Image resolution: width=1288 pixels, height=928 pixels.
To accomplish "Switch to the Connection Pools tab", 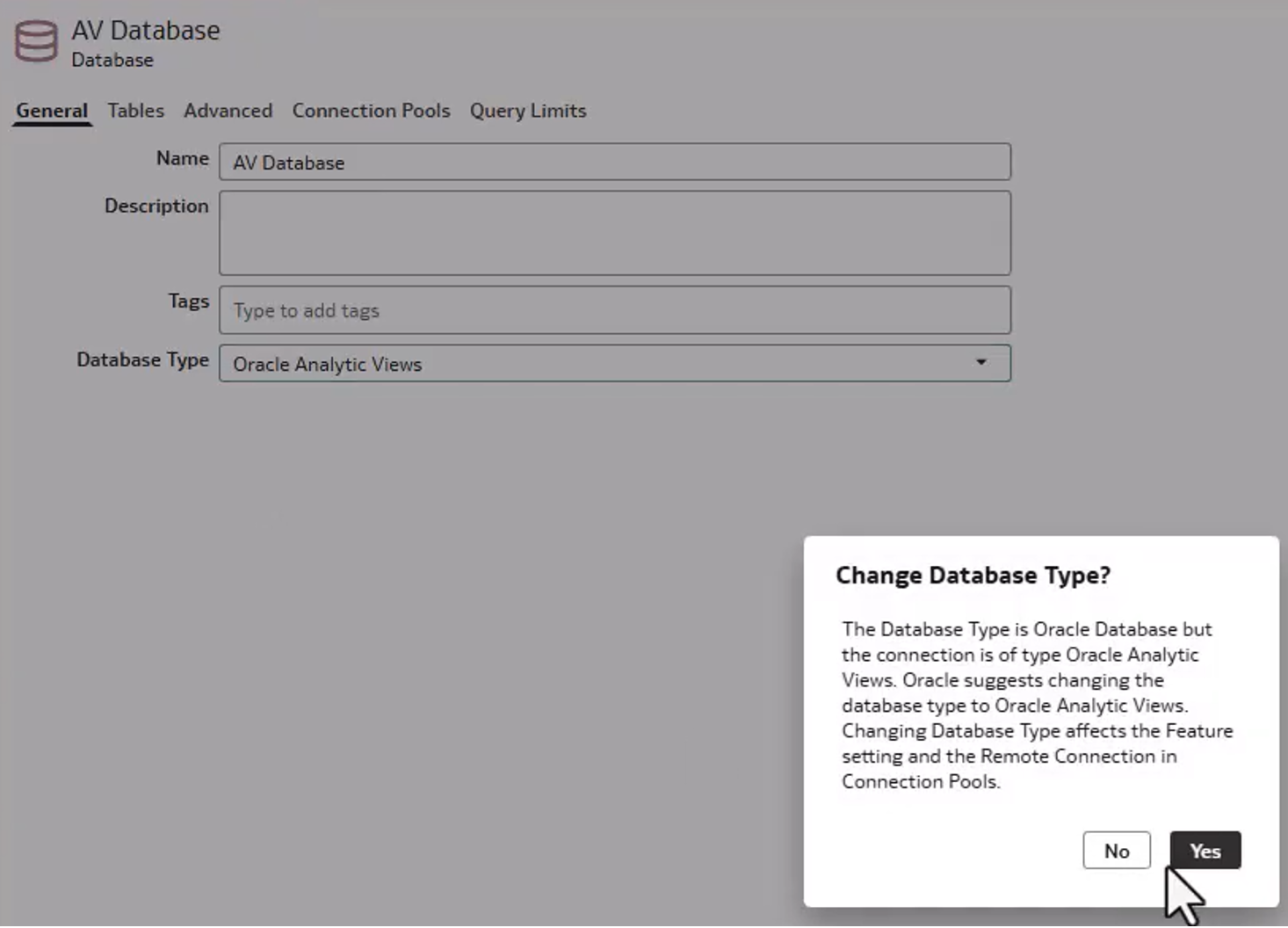I will tap(371, 111).
